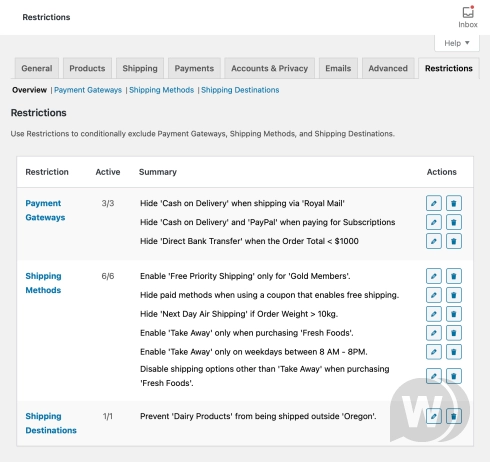
Task: Edit the 'Gold Members' Free Priority Shipping rule
Action: tap(434, 276)
